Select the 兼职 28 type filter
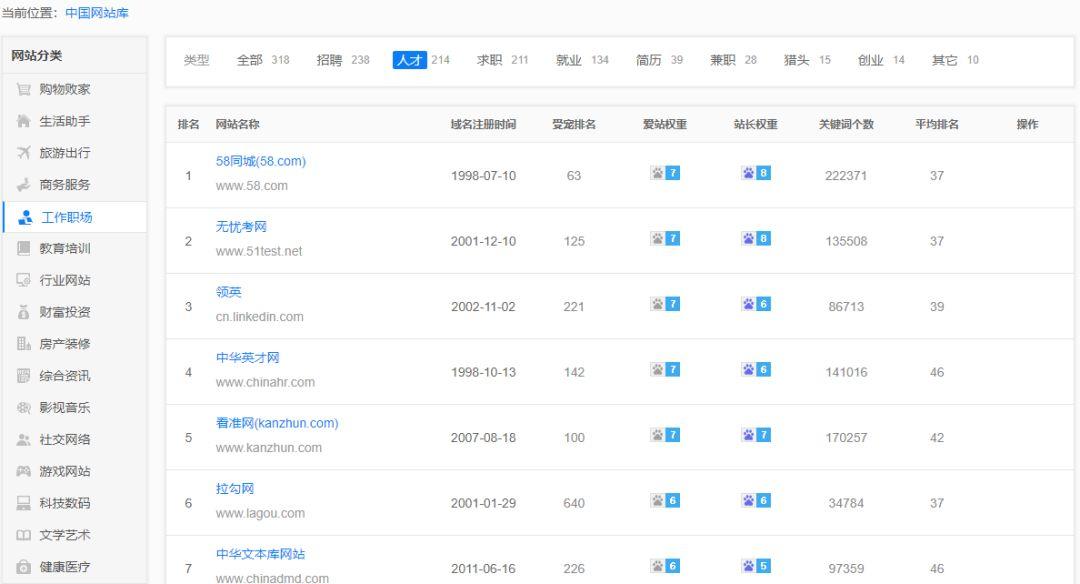The image size is (1080, 584). point(733,60)
